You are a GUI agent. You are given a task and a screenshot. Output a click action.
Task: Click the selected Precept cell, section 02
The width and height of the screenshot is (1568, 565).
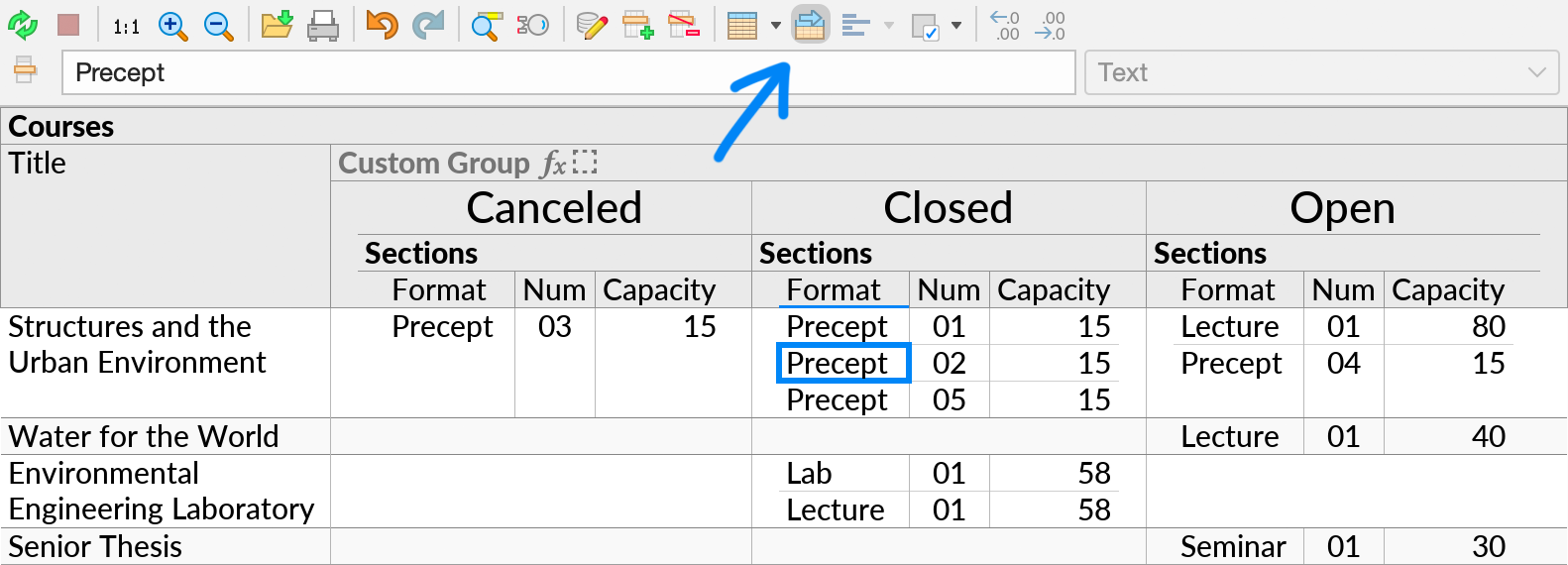tap(843, 363)
